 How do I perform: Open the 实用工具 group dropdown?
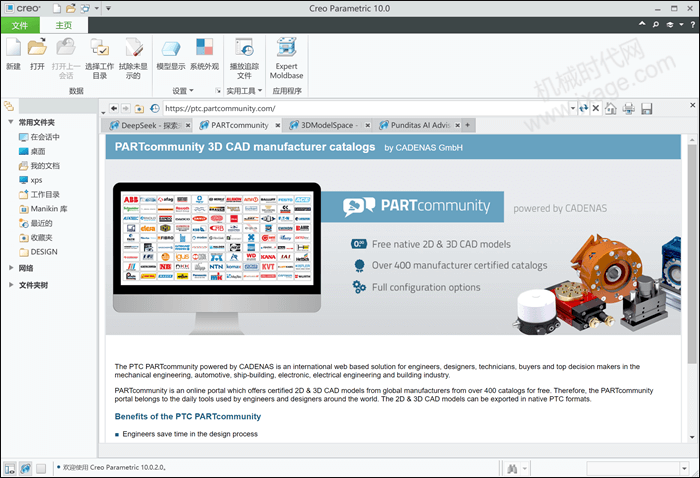click(x=244, y=91)
